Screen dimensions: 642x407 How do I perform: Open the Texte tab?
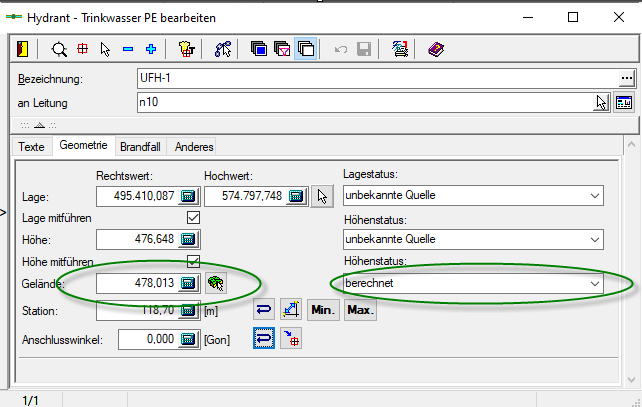[x=32, y=146]
